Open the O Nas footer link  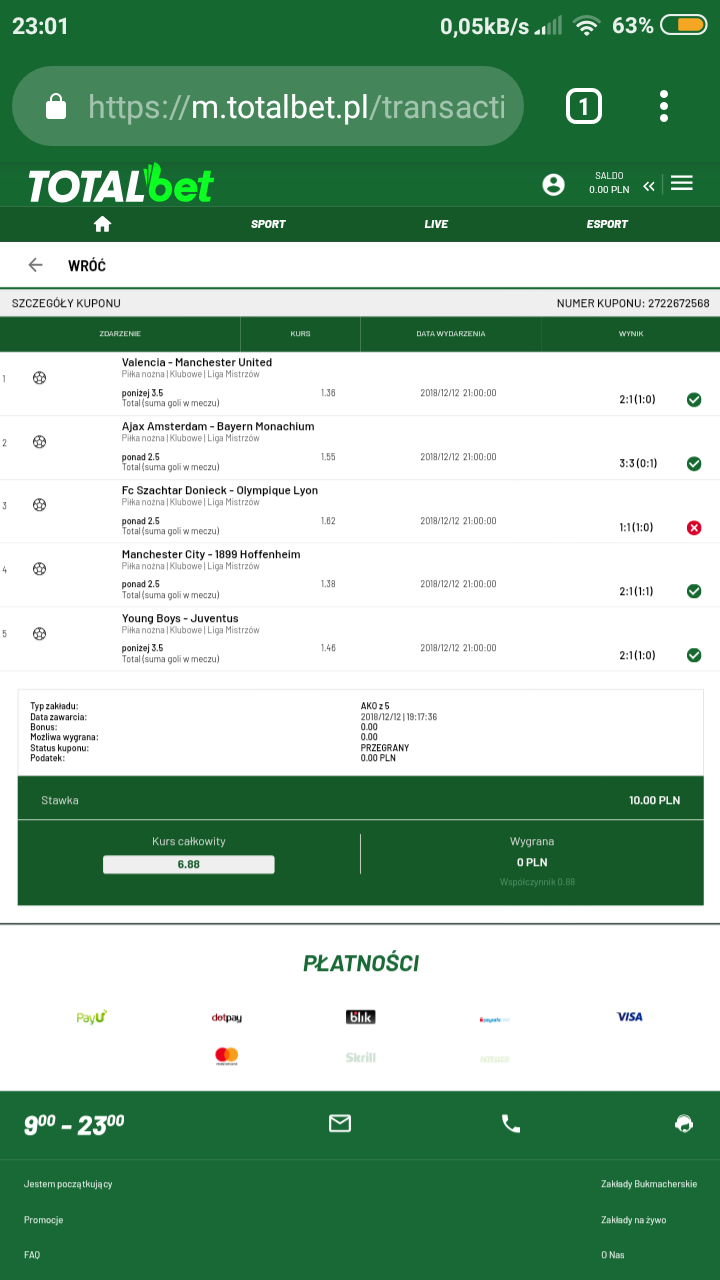[x=613, y=1255]
